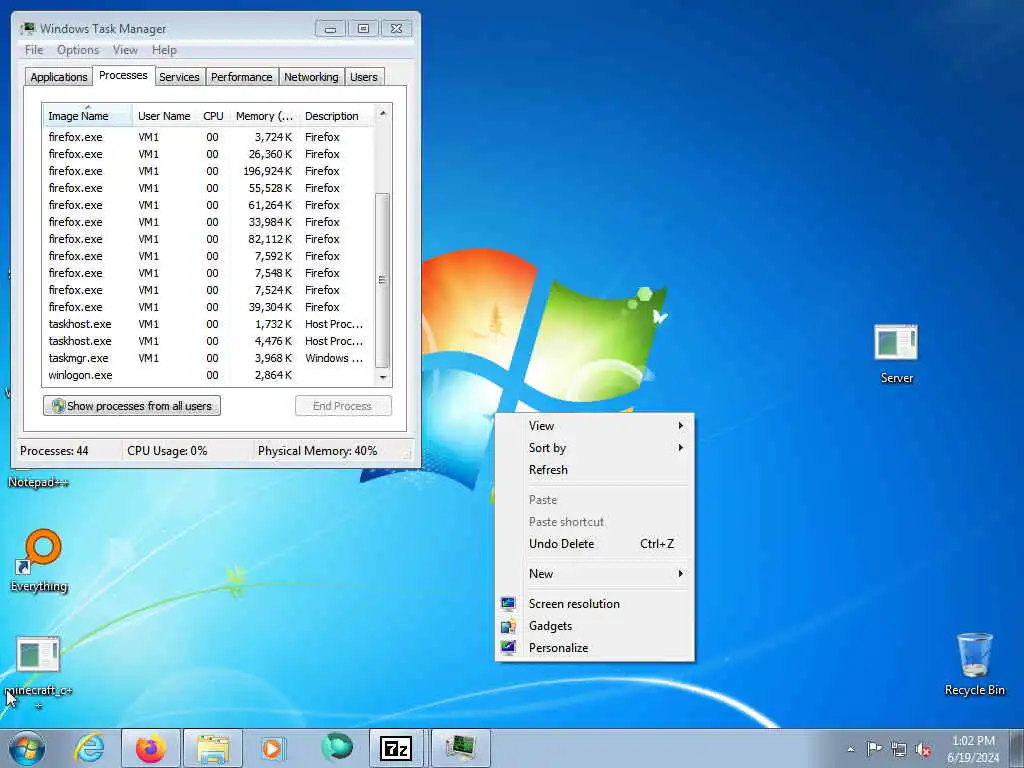Screen dimensions: 1024x768
Task: Show hidden system tray icons
Action: [850, 749]
